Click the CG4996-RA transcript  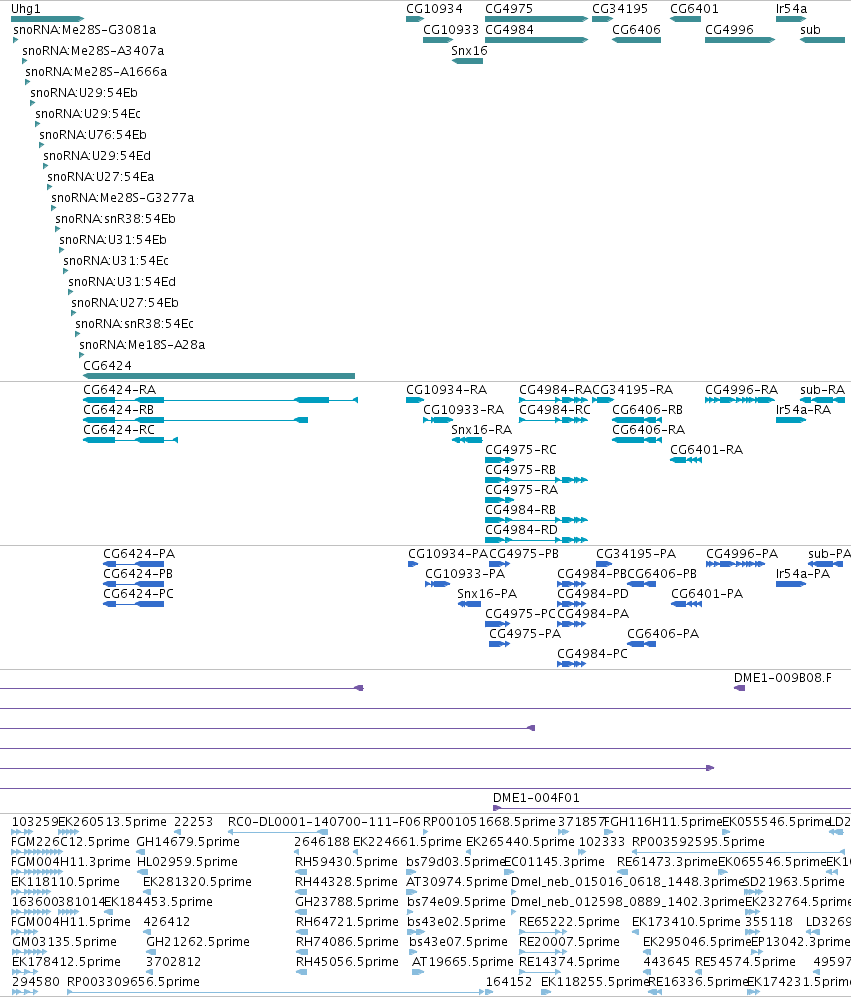[x=740, y=400]
